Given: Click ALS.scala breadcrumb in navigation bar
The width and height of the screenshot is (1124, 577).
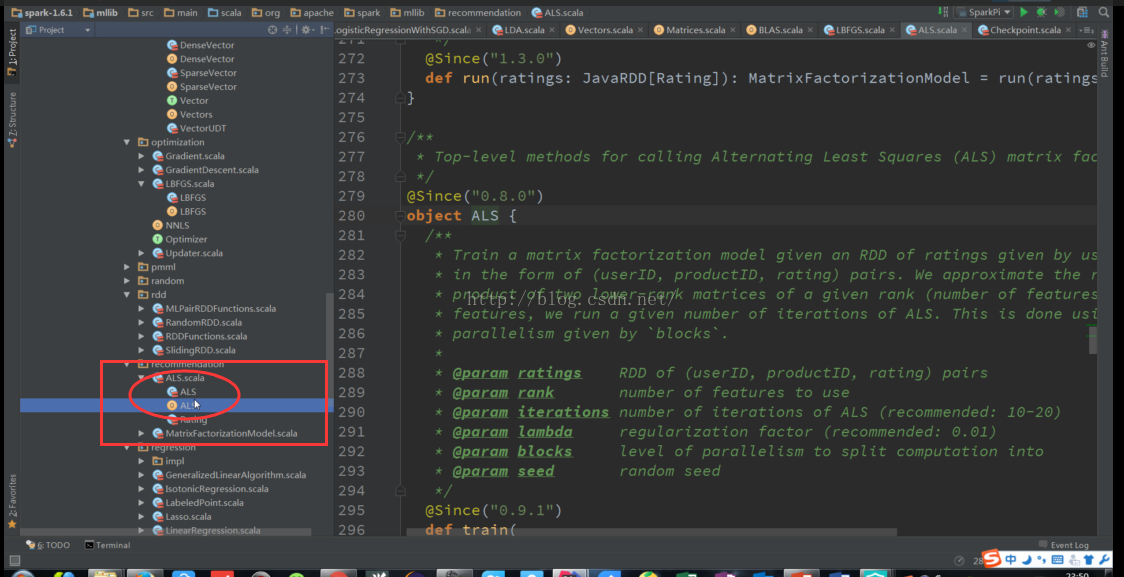Looking at the screenshot, I should (559, 13).
